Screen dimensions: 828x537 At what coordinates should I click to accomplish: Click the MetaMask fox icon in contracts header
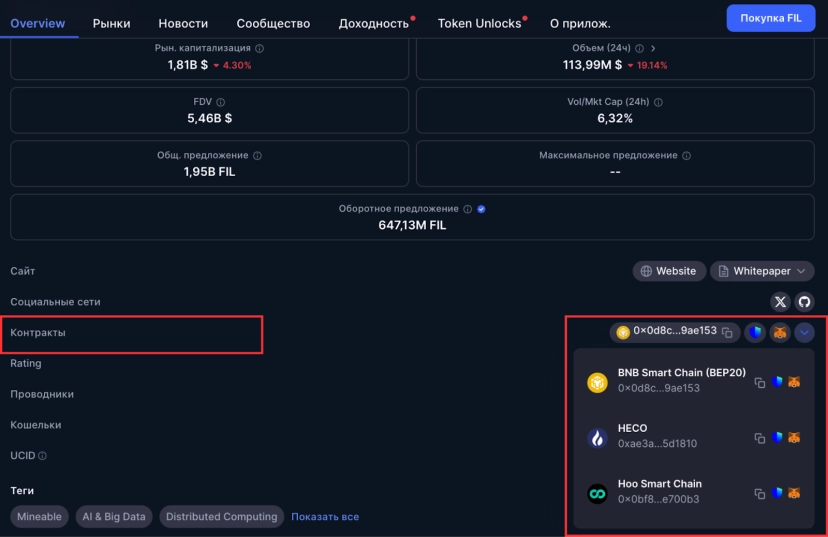[780, 332]
